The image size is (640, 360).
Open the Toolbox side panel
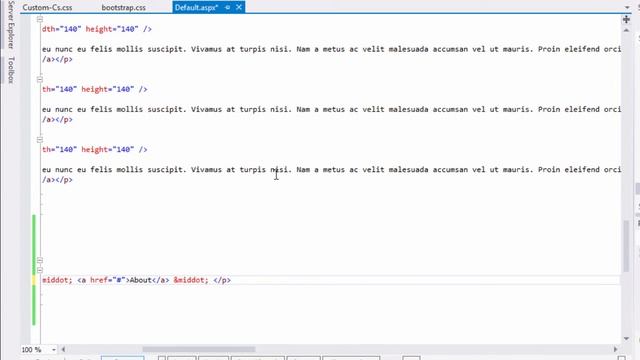pyautogui.click(x=11, y=70)
